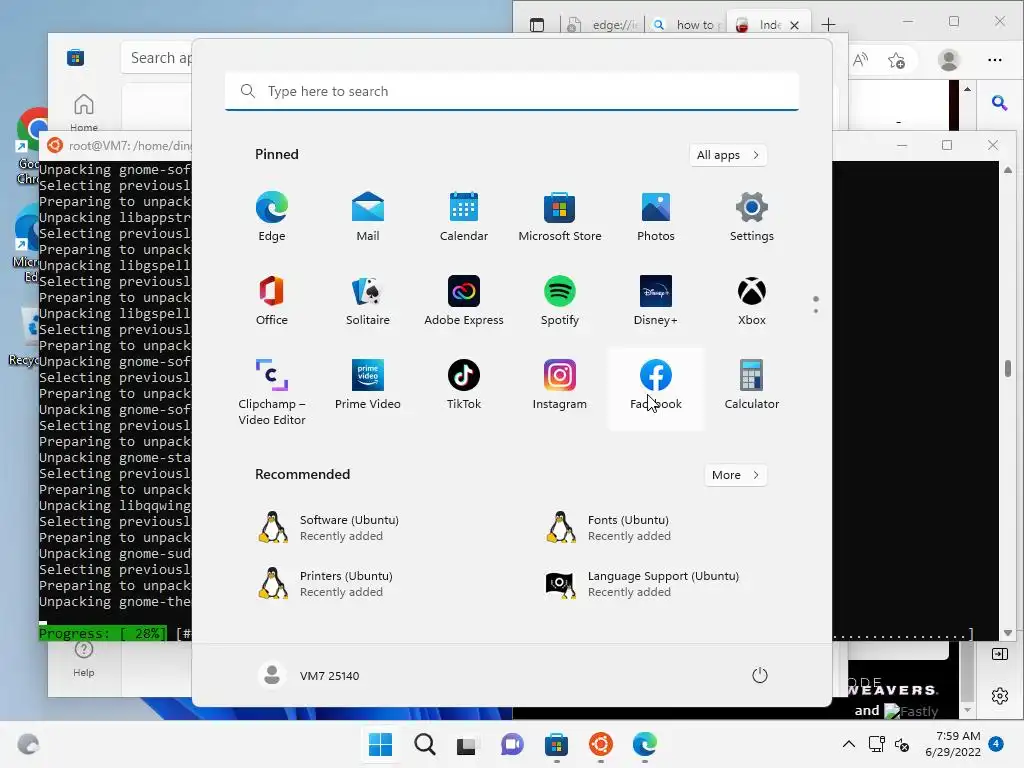This screenshot has width=1024, height=768.
Task: Click scroll down arrow of terminal window
Action: (x=1008, y=633)
